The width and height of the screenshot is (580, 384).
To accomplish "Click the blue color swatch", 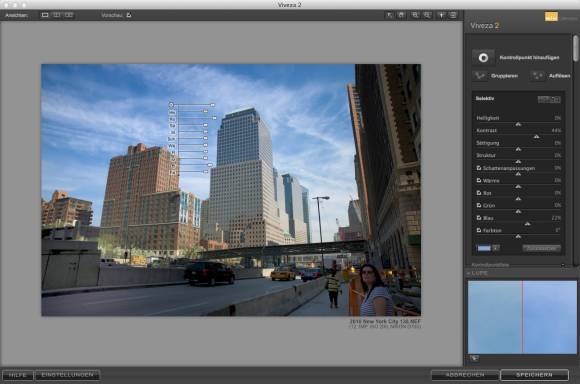I will pos(484,248).
